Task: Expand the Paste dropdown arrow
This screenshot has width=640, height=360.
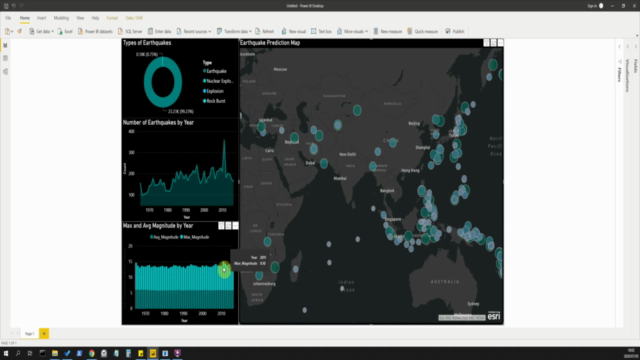Action: pyautogui.click(x=12, y=31)
